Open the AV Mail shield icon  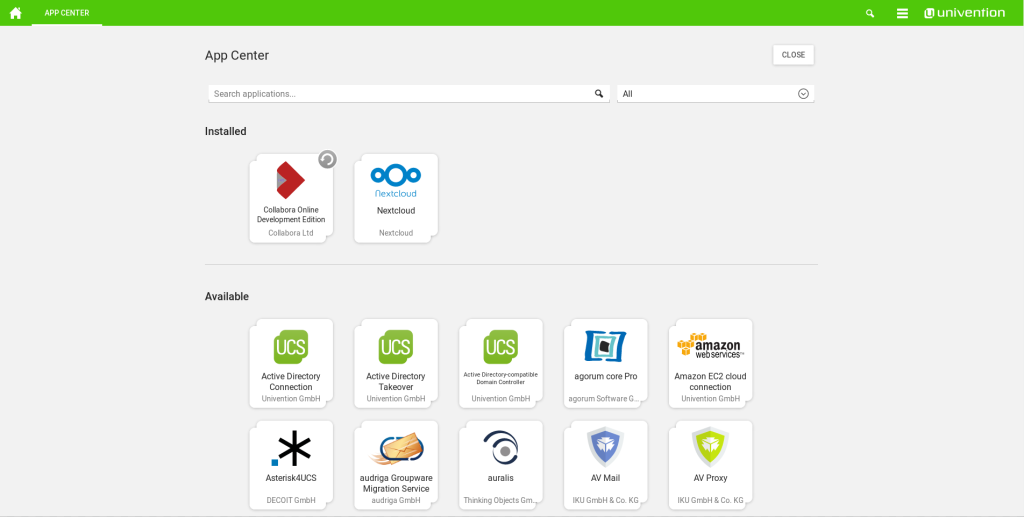pyautogui.click(x=605, y=447)
